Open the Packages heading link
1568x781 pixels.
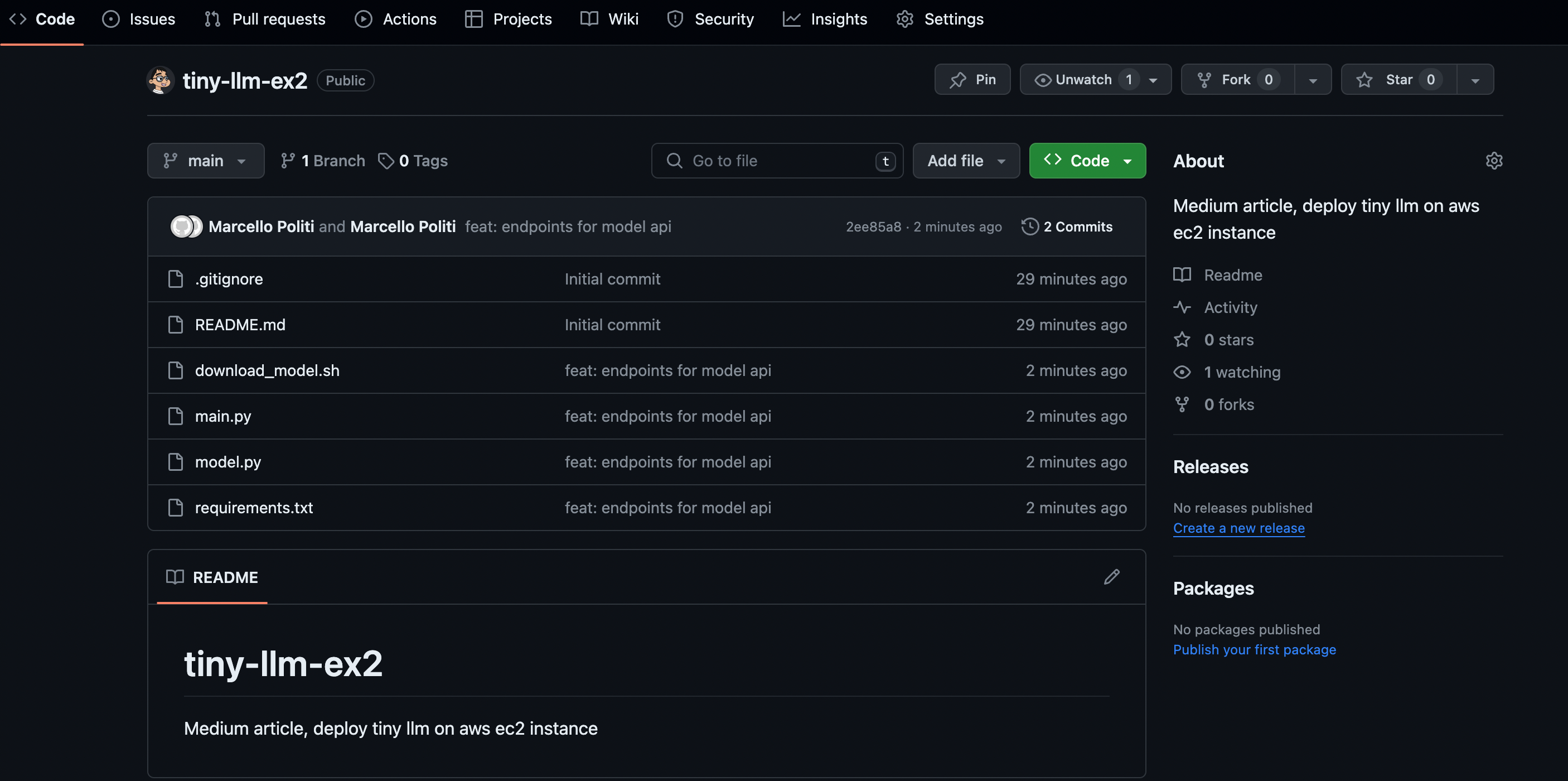point(1214,588)
